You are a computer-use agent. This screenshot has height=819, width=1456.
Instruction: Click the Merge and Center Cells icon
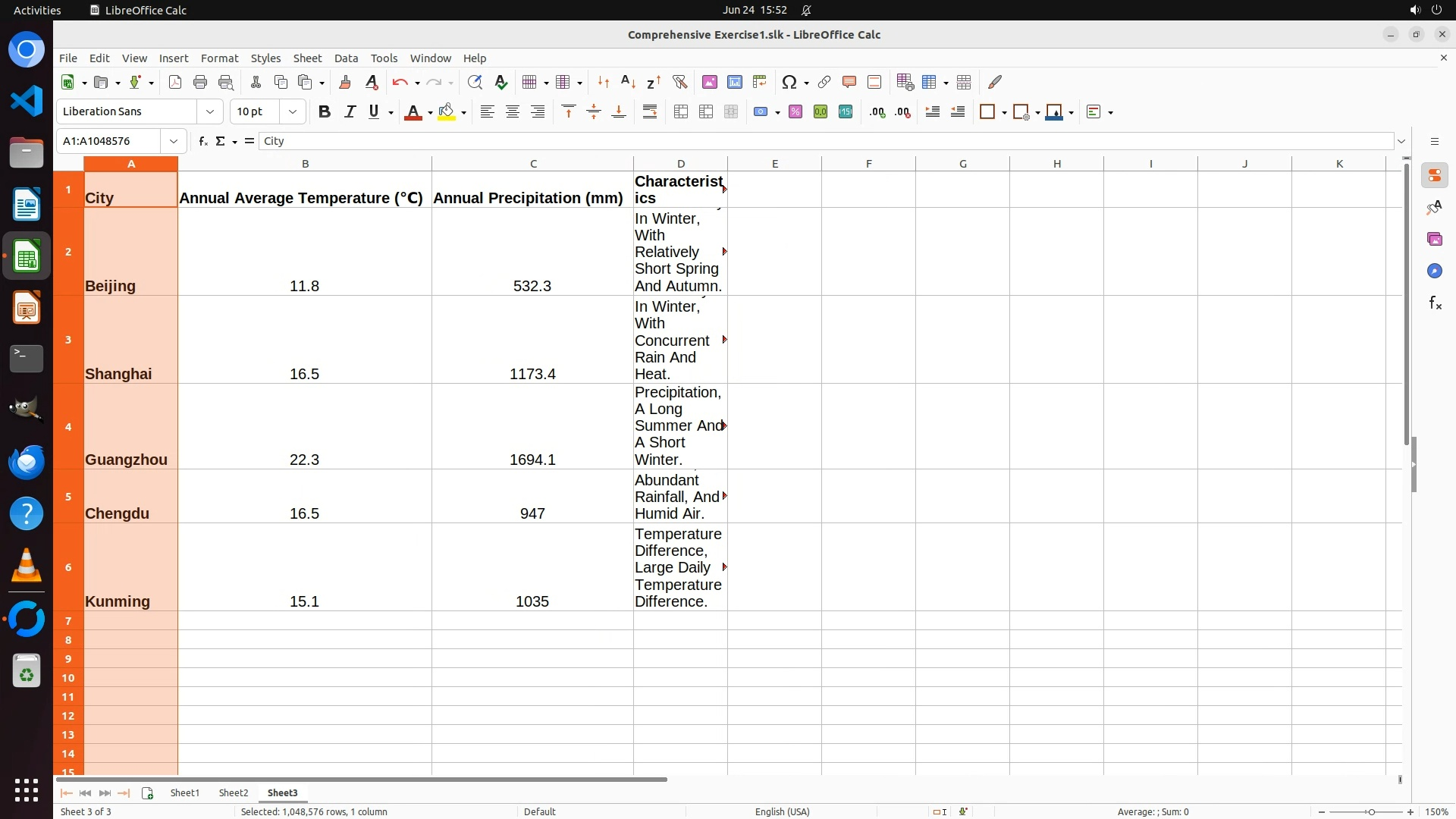coord(681,112)
